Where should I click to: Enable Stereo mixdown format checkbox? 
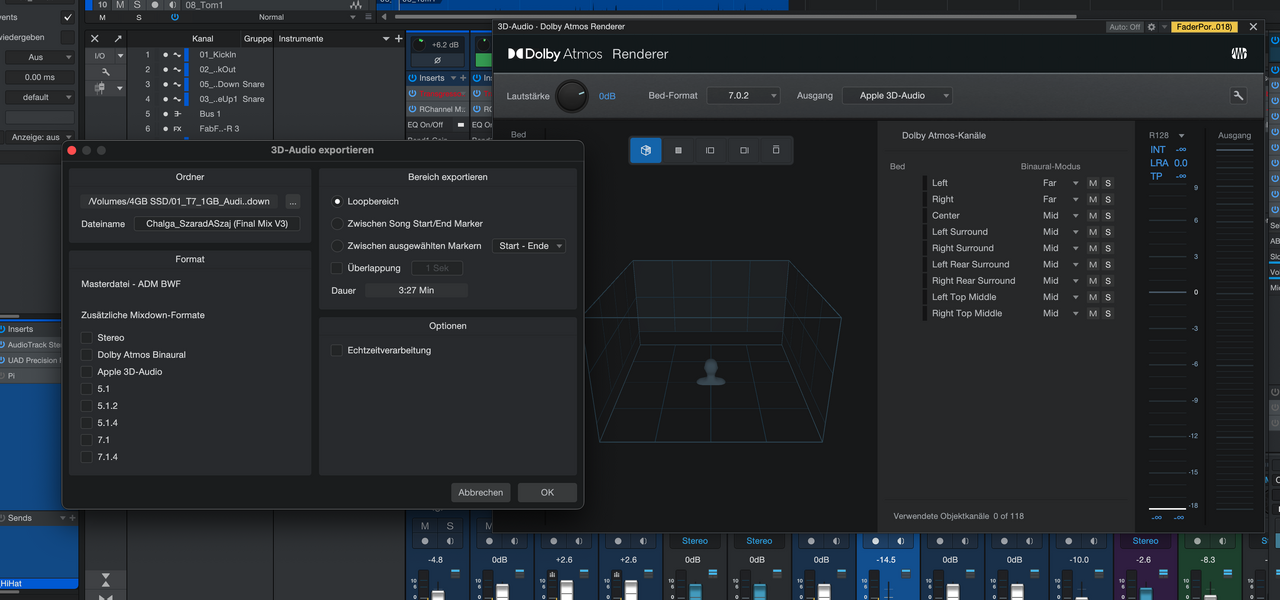tap(87, 338)
